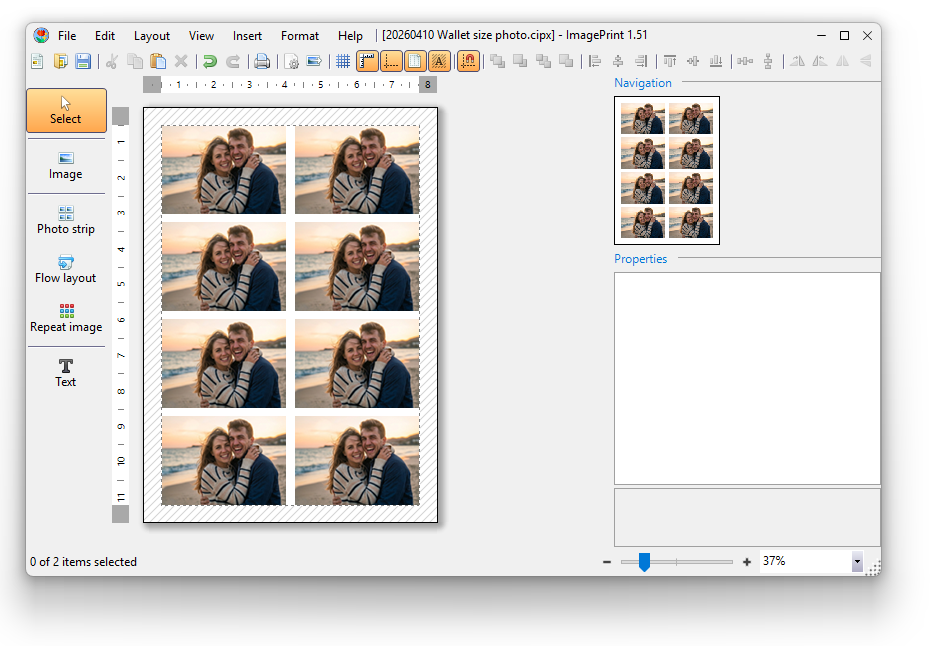The width and height of the screenshot is (945, 646).
Task: Undo the last action
Action: click(208, 61)
